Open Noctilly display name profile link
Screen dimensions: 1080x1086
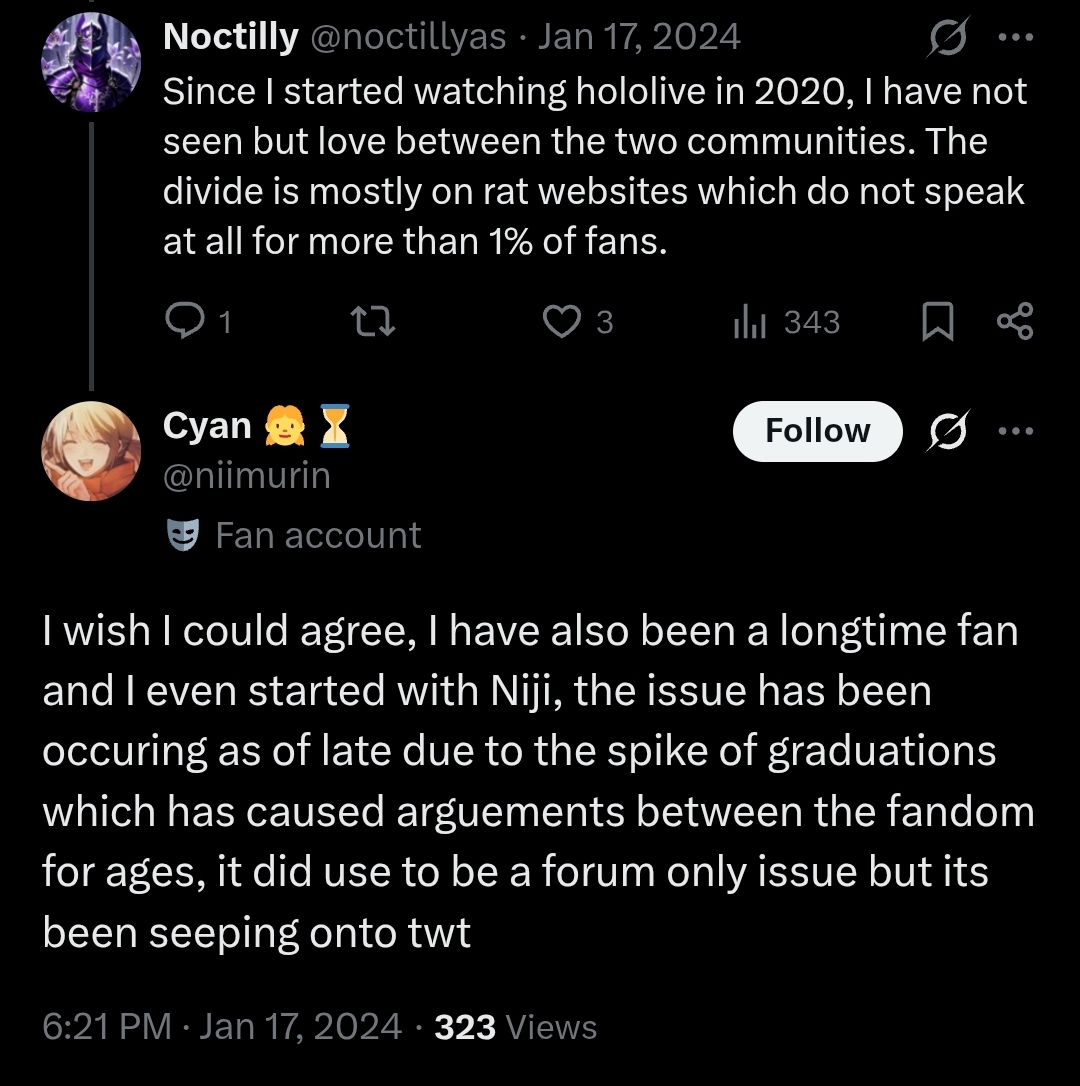pyautogui.click(x=230, y=37)
